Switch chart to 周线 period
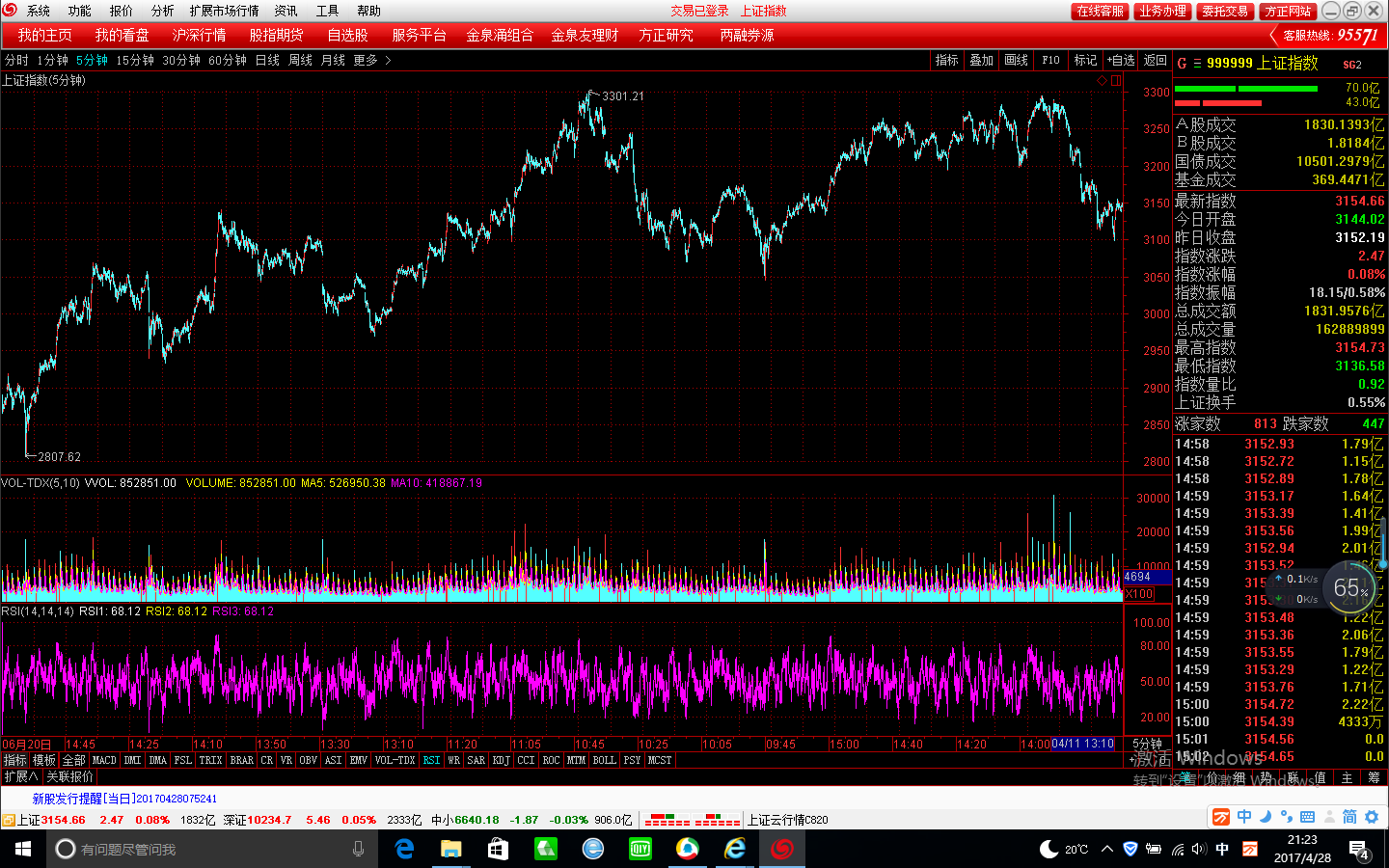This screenshot has height=868, width=1389. (300, 60)
